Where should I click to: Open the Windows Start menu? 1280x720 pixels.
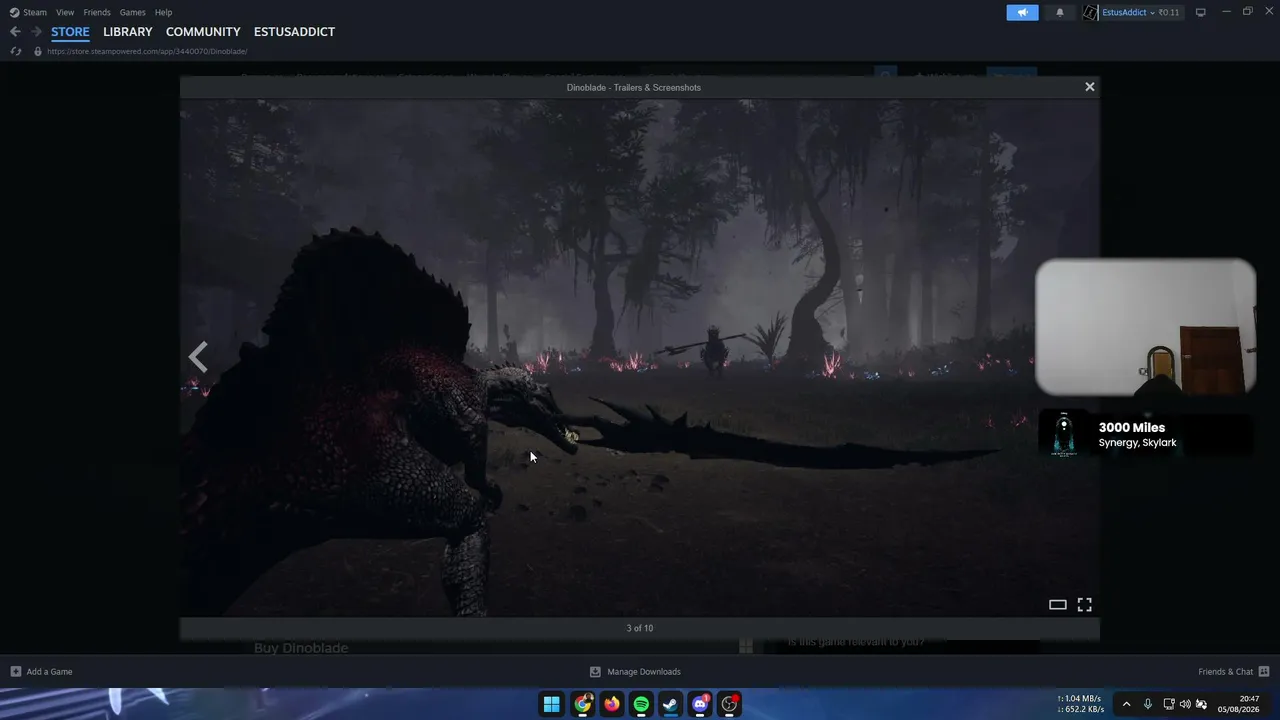pos(551,704)
